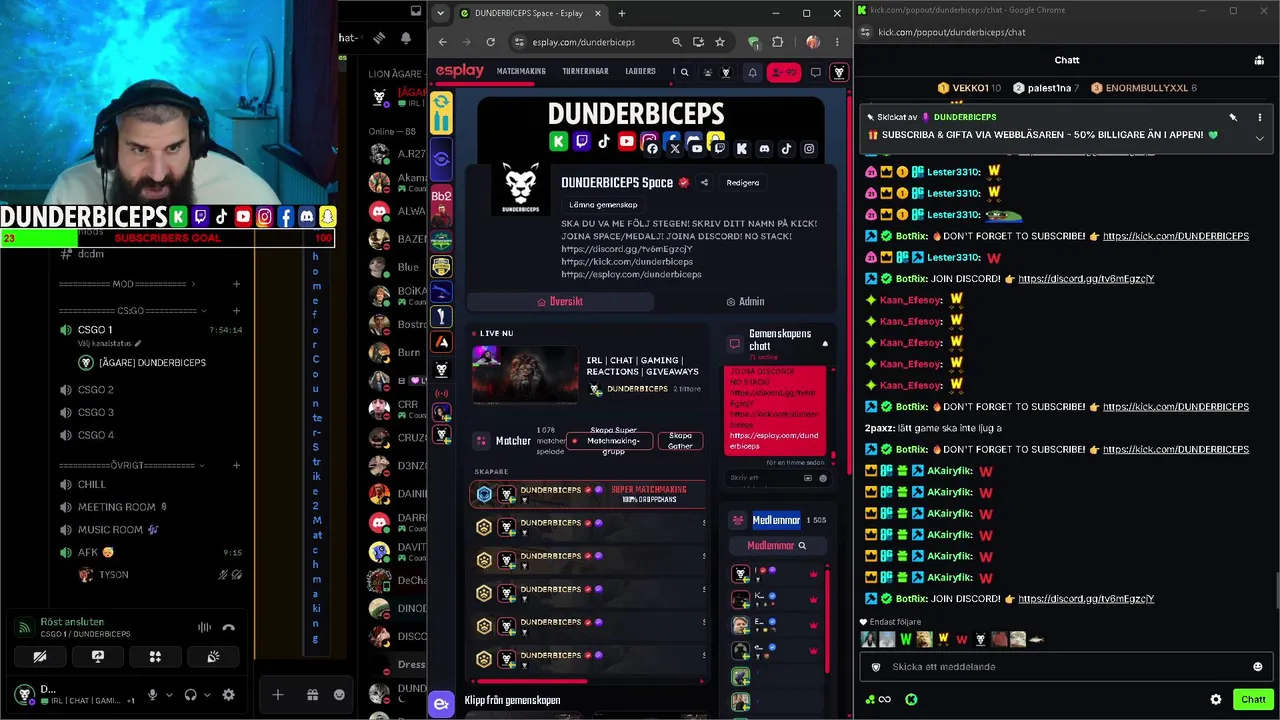1280x720 pixels.
Task: Open Kick chat members icon in header
Action: point(1258,60)
